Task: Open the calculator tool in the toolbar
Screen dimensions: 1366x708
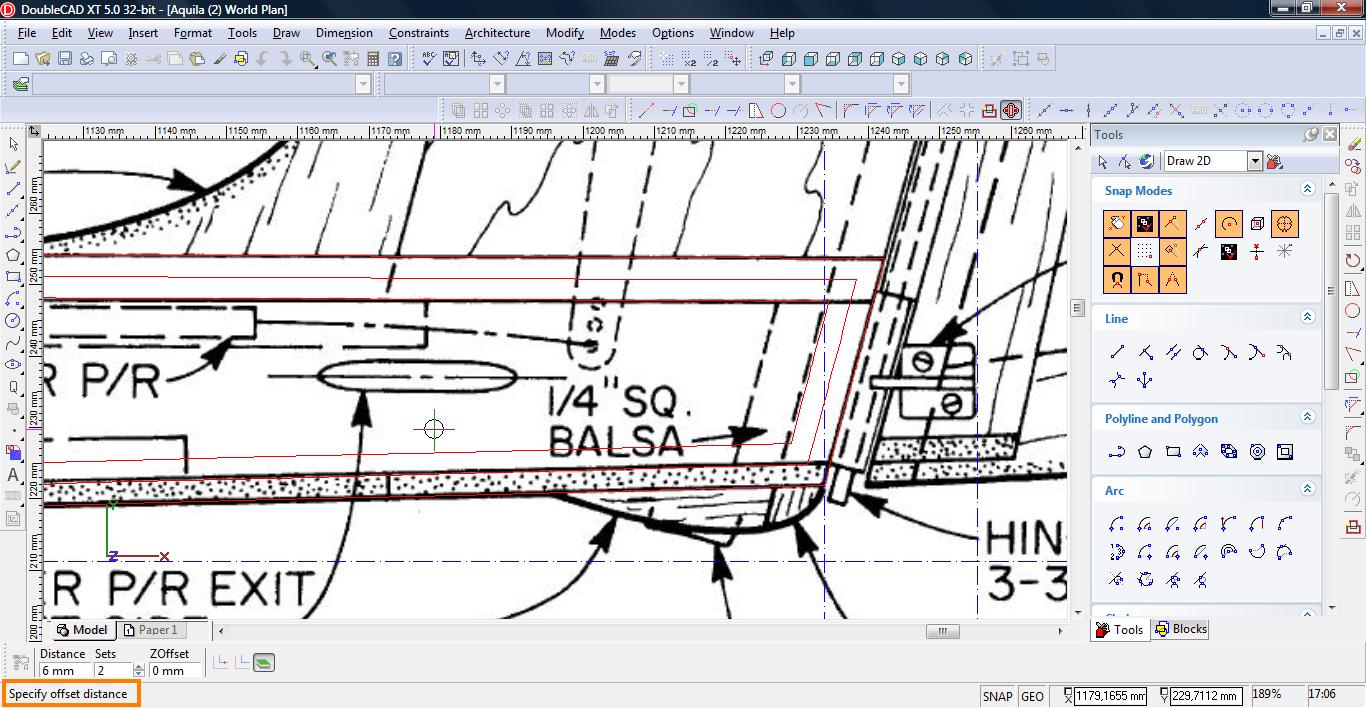Action: [x=373, y=59]
